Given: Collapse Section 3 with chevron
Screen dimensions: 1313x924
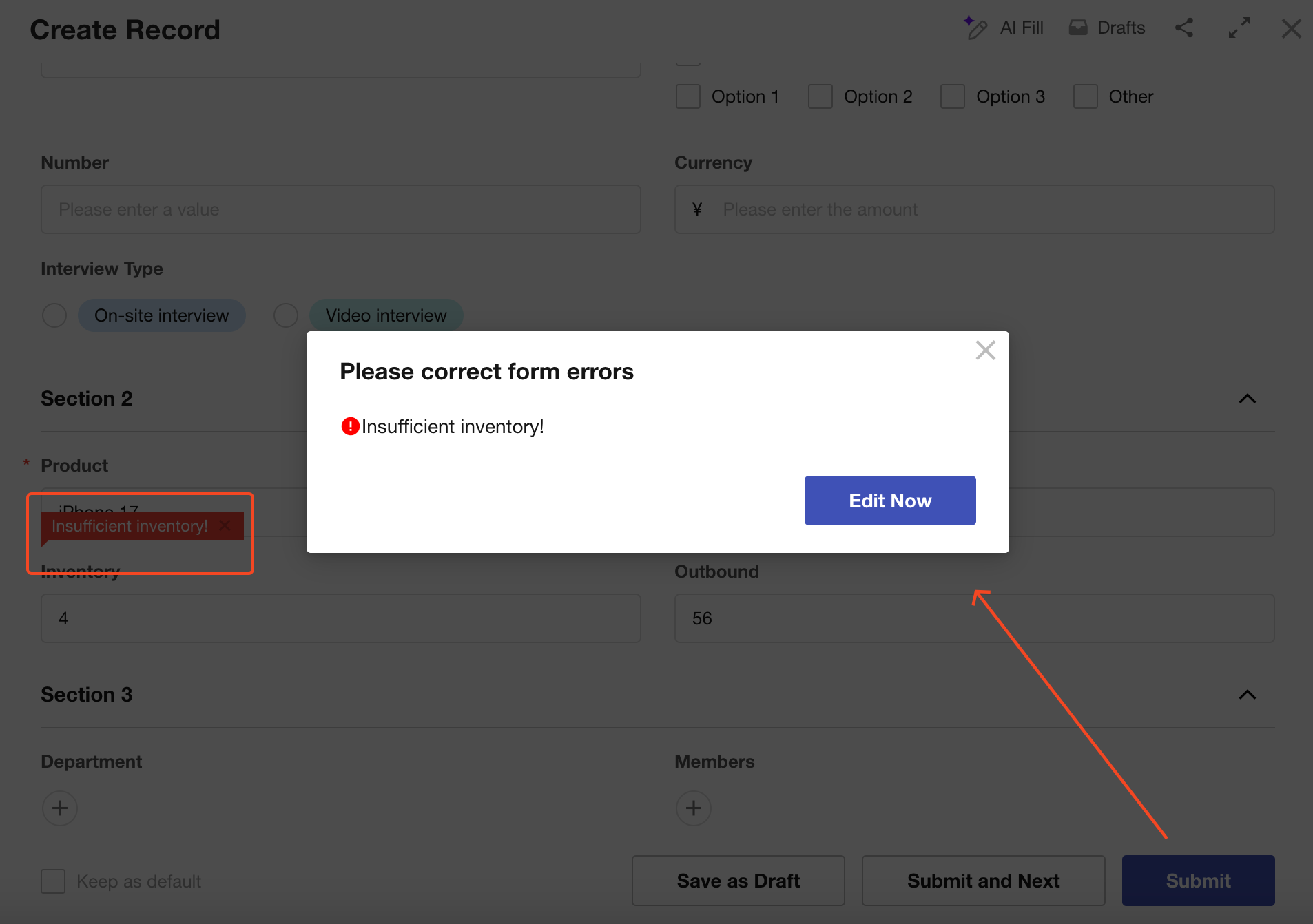Looking at the screenshot, I should (1247, 695).
